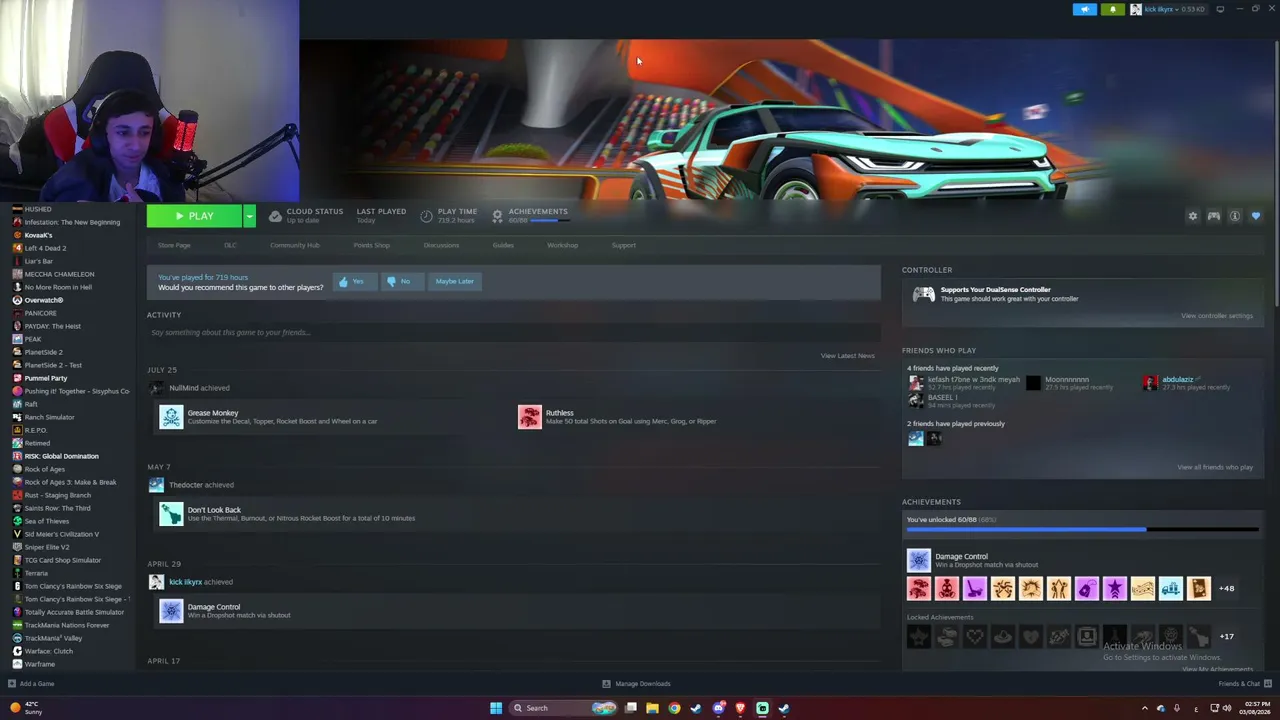Select KovaaK's in the library list
1280x720 pixels.
[38, 235]
